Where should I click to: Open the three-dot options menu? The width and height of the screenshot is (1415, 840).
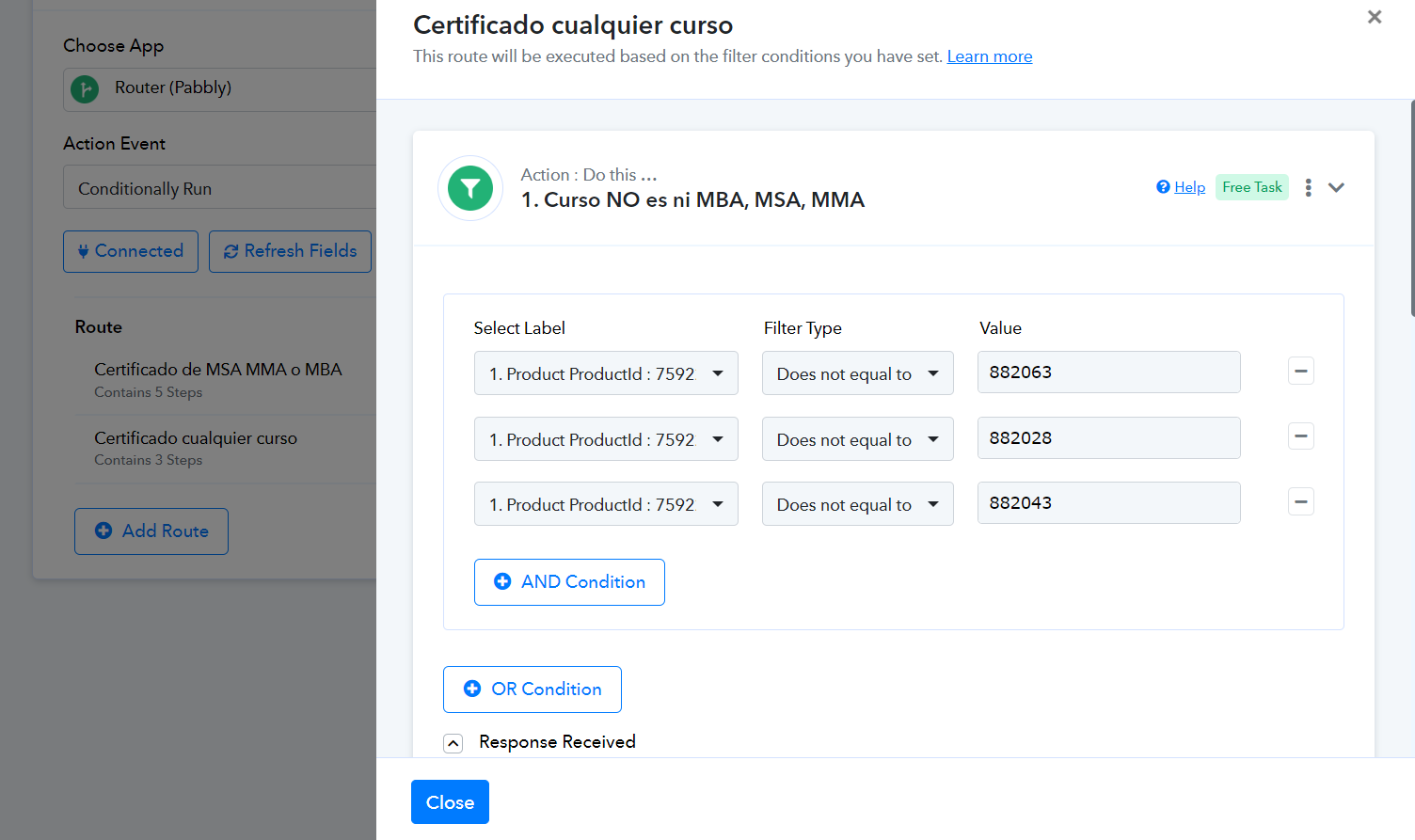point(1308,187)
